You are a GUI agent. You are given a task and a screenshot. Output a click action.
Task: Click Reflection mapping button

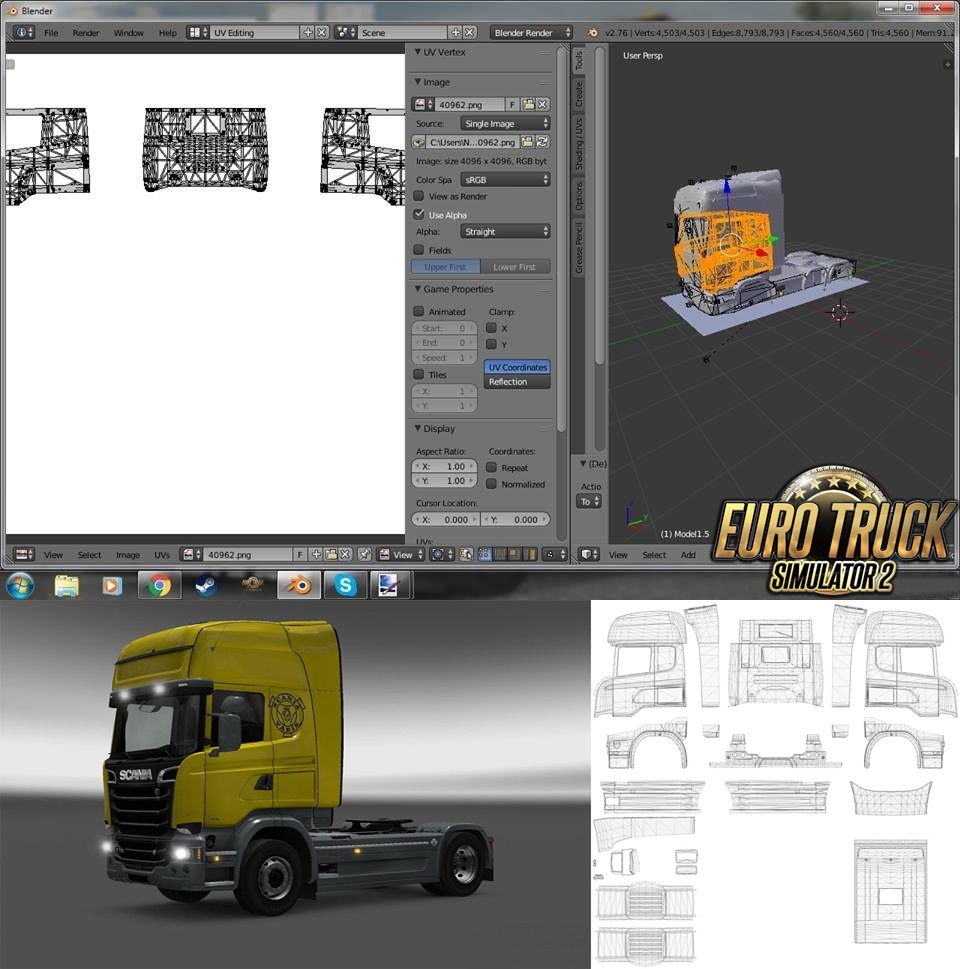click(517, 382)
